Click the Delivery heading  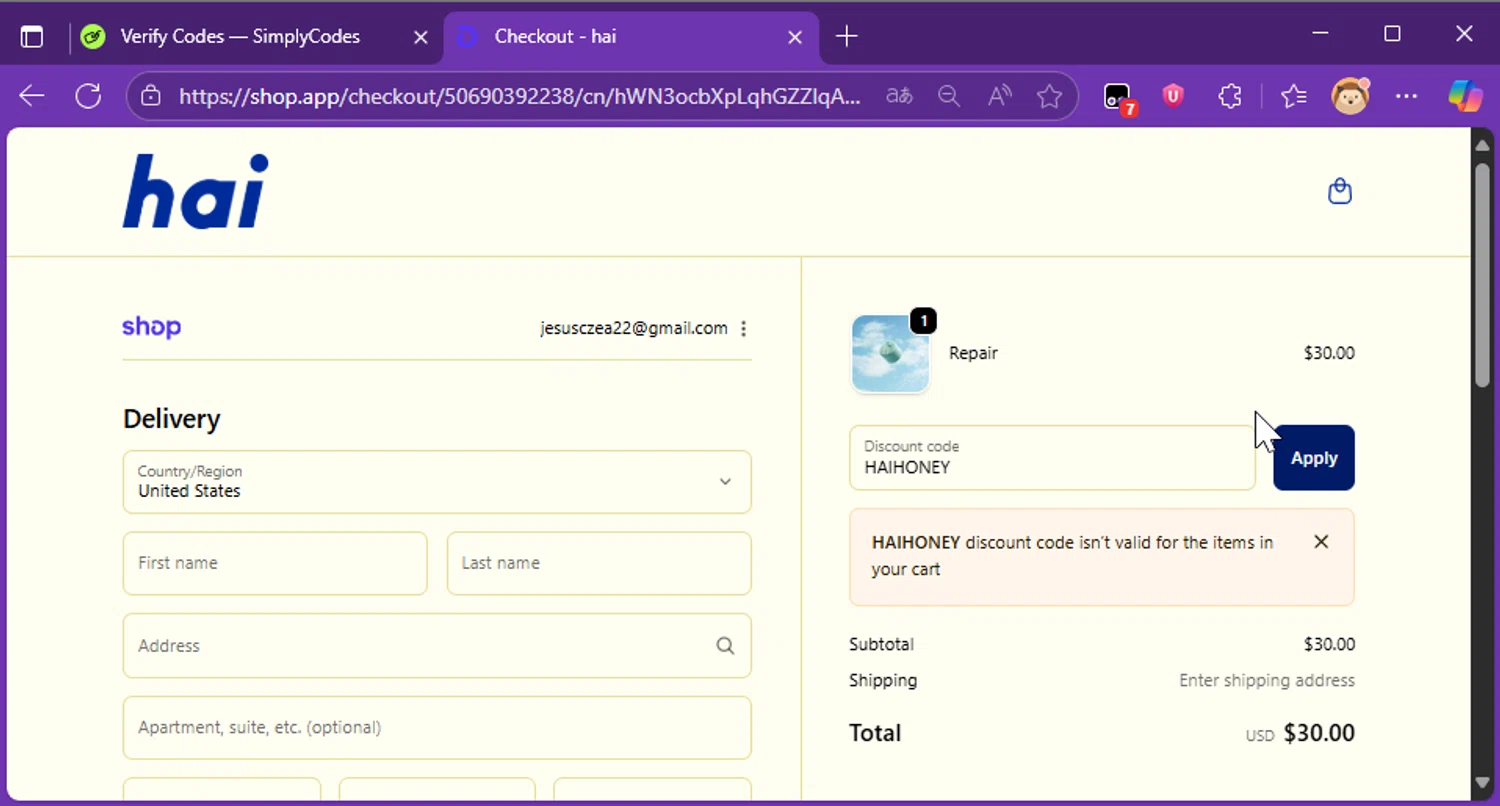(x=171, y=419)
